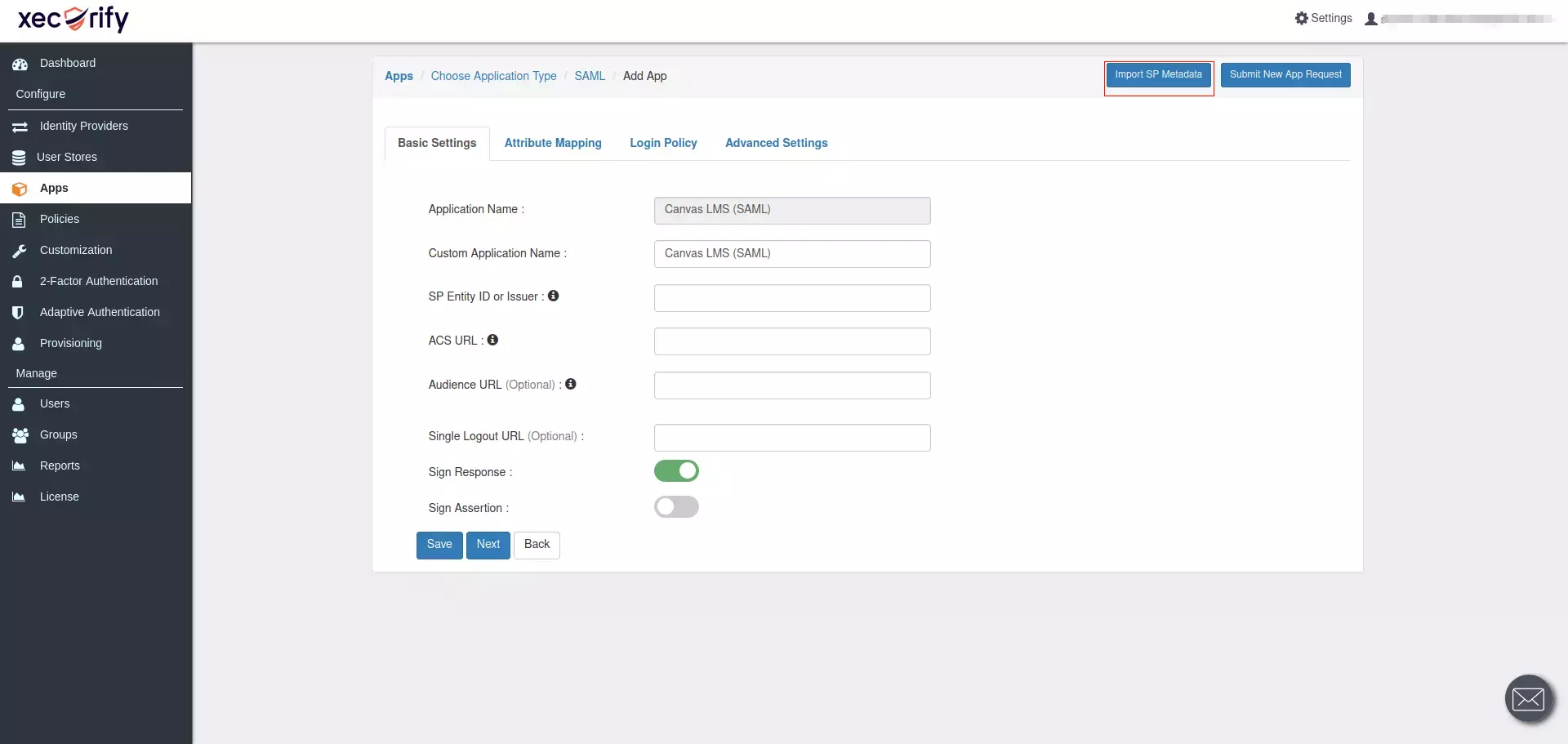
Task: Select Identity Providers in sidebar
Action: coord(83,126)
